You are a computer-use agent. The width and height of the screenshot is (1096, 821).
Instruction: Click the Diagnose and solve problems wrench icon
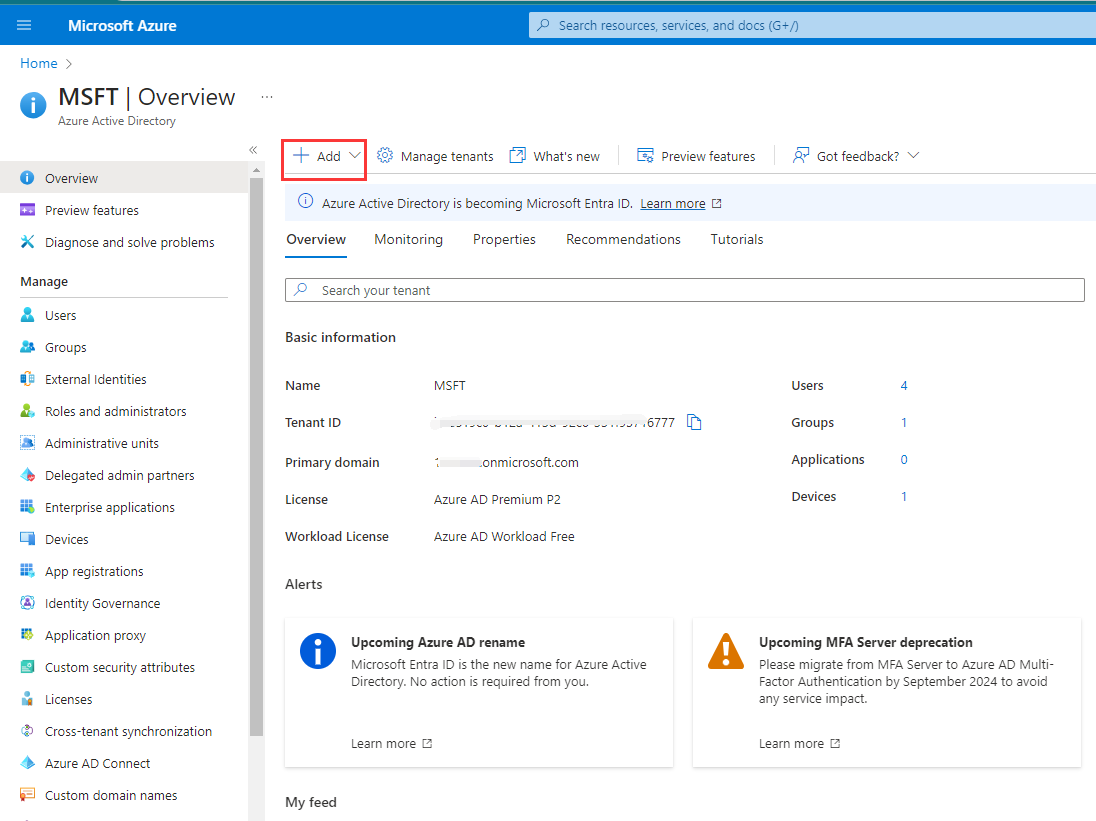point(27,242)
